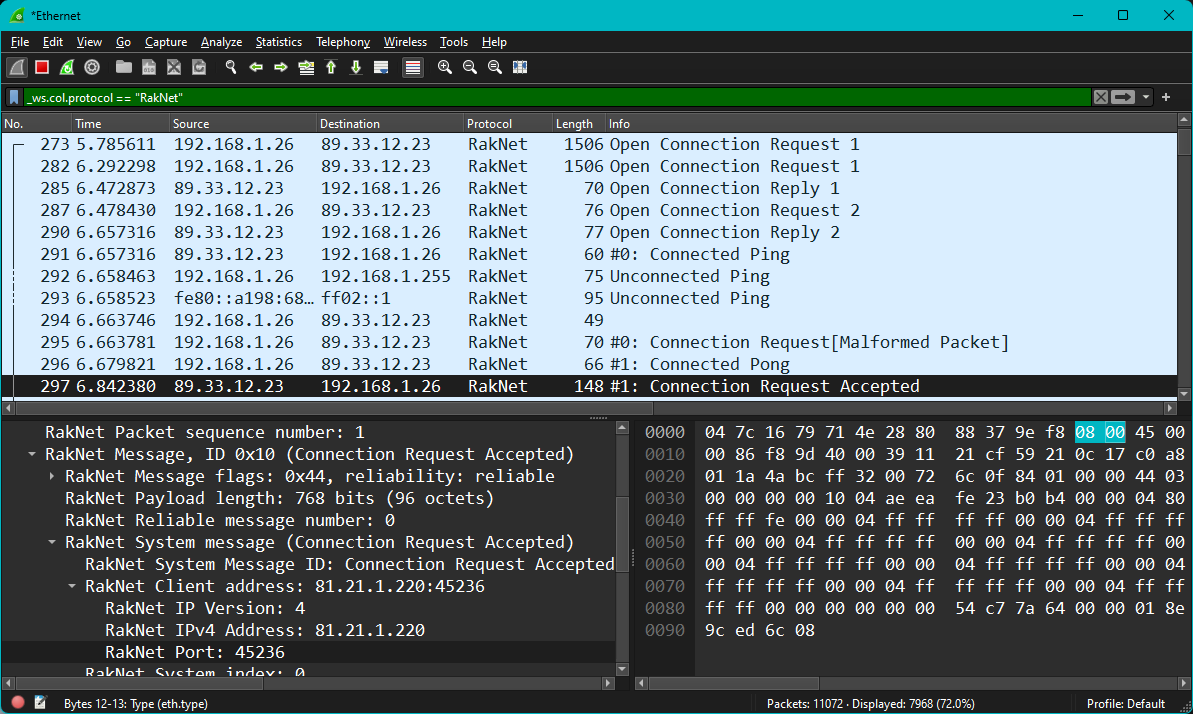Zoom in on the packet list
Viewport: 1193px width, 714px height.
(444, 67)
